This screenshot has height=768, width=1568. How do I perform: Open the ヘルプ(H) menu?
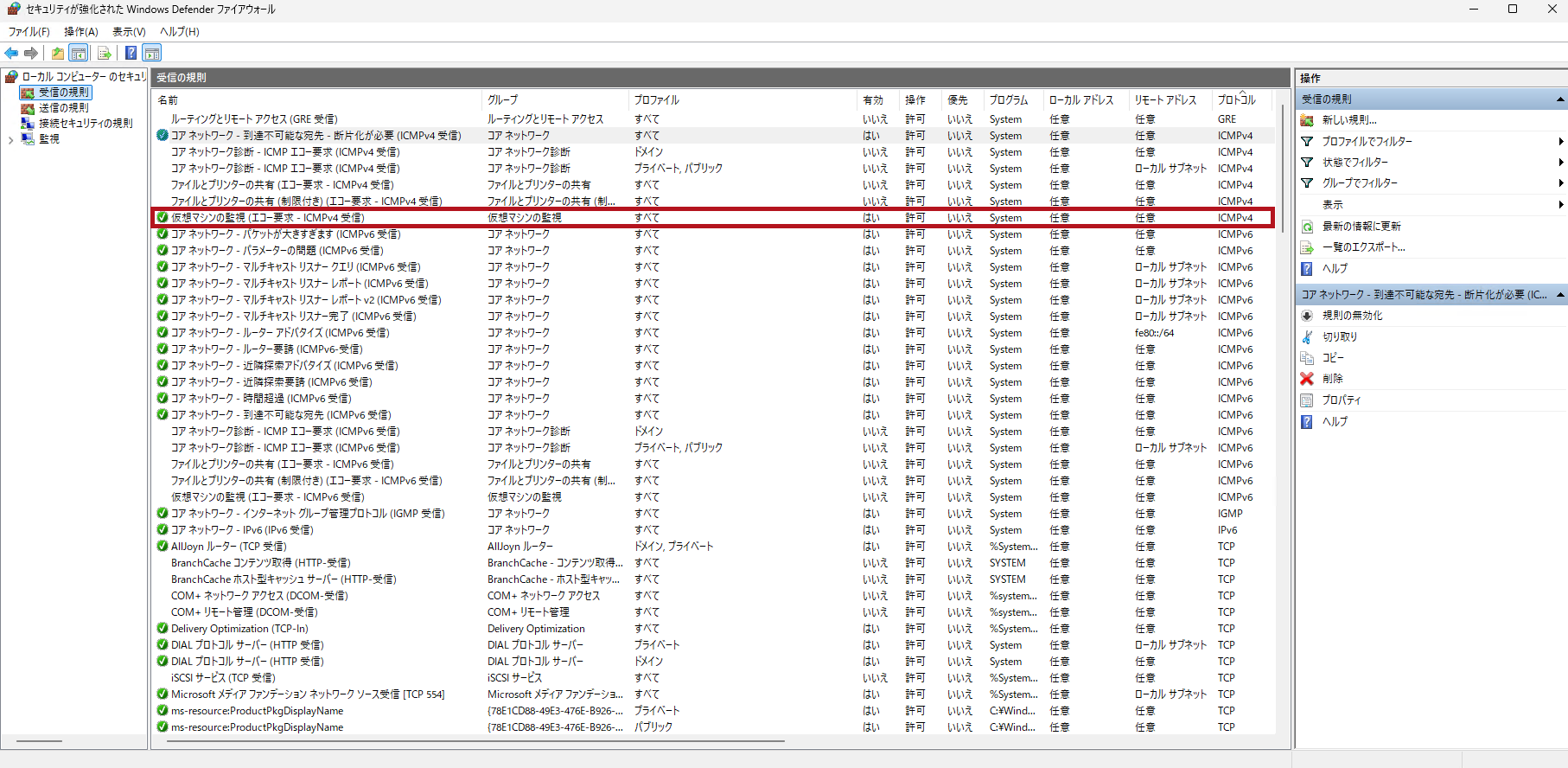tap(180, 32)
